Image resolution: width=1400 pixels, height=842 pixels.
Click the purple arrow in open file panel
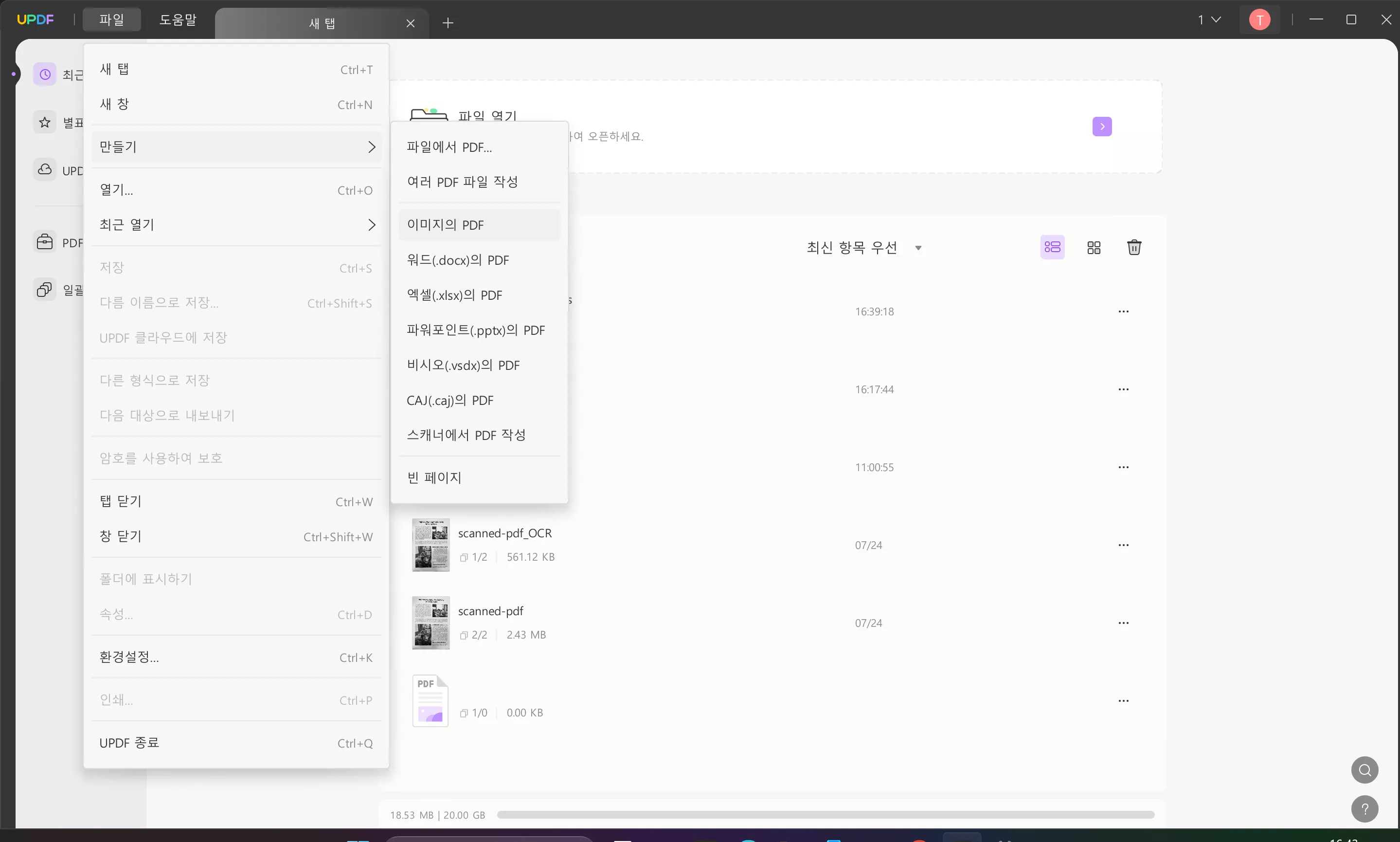coord(1102,127)
